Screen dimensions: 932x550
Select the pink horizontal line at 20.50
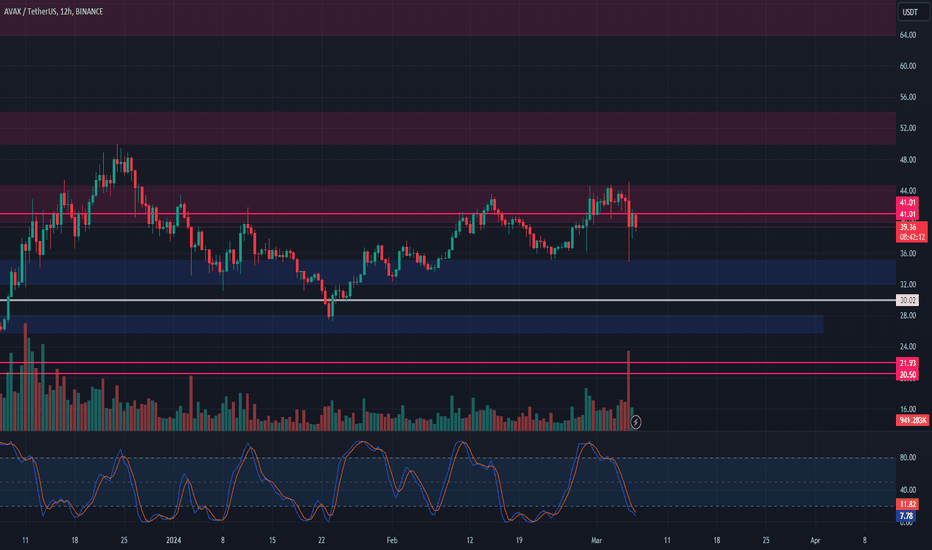tap(448, 374)
